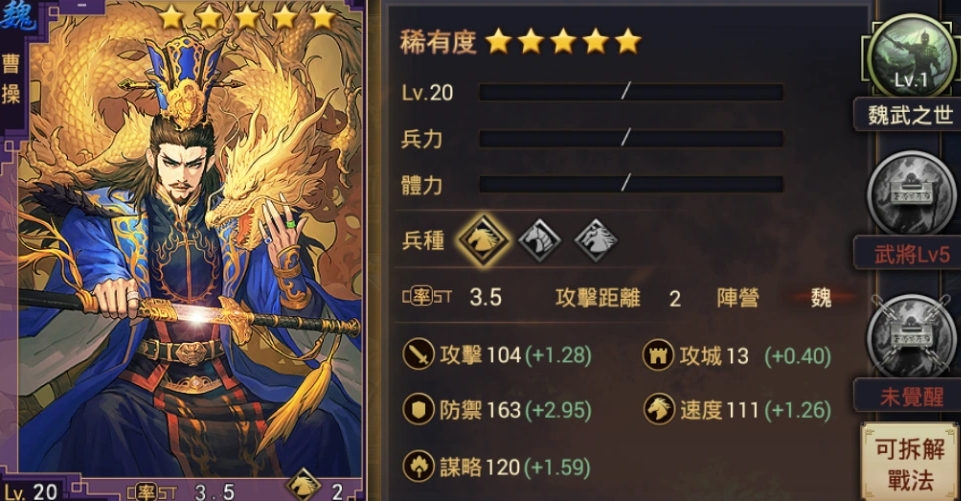Tap the 魏 faction emblem on the card
The image size is (961, 501).
(x=17, y=16)
